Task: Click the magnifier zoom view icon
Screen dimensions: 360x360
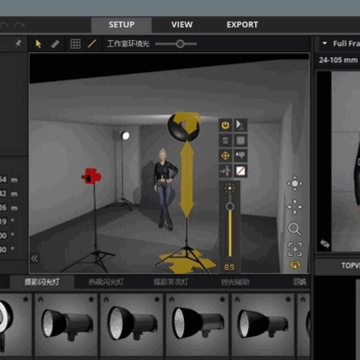Action: 295,229
